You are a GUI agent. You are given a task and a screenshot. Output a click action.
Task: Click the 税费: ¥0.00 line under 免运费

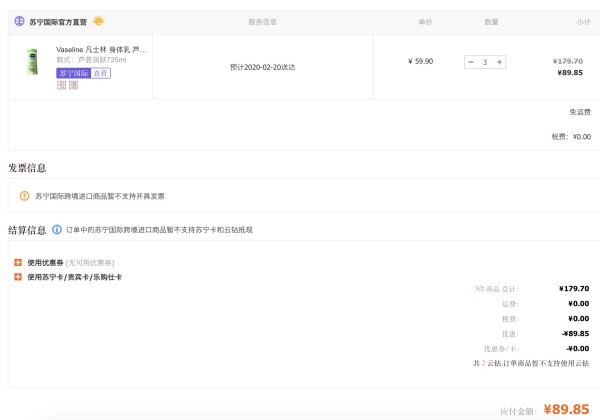tap(571, 137)
